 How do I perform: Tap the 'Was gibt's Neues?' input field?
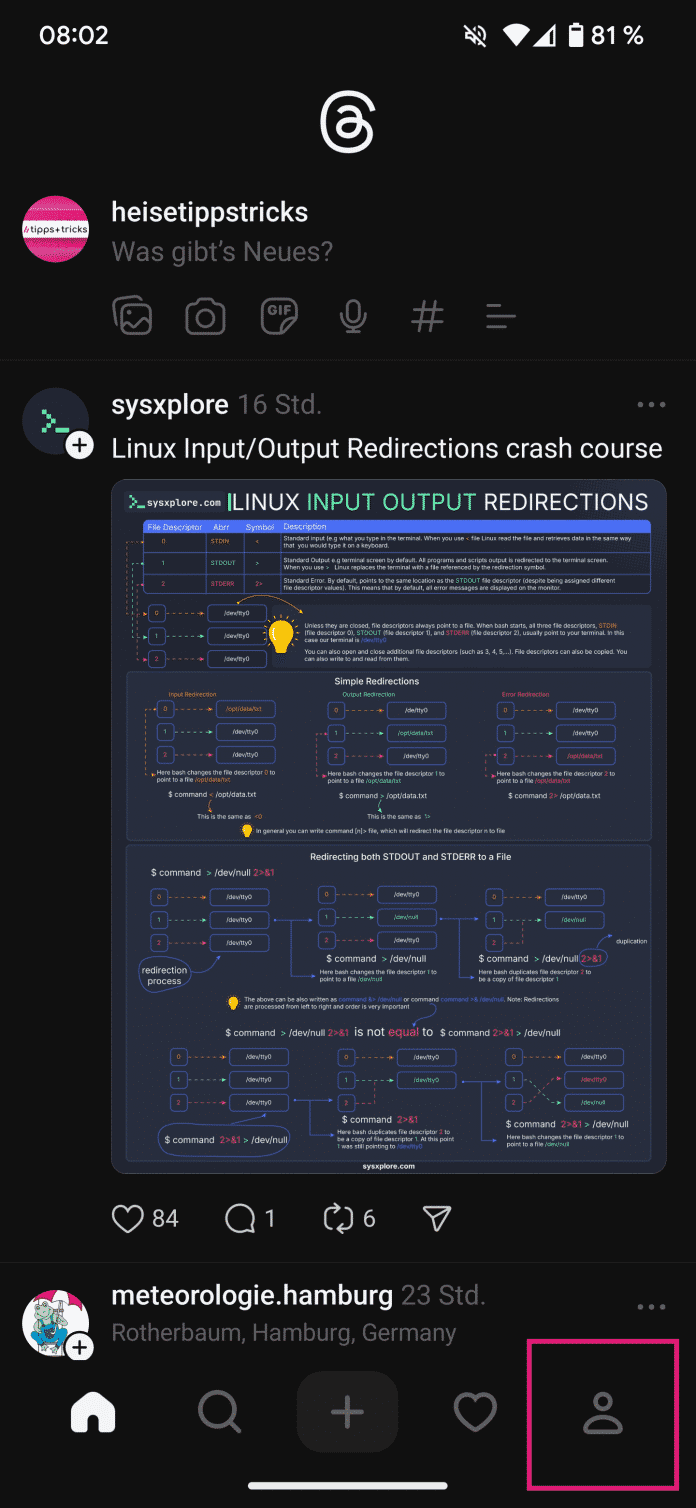(222, 251)
